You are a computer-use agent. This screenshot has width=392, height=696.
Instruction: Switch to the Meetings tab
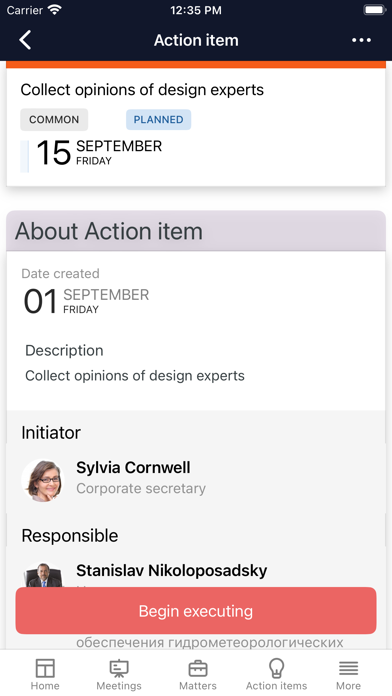click(x=119, y=674)
